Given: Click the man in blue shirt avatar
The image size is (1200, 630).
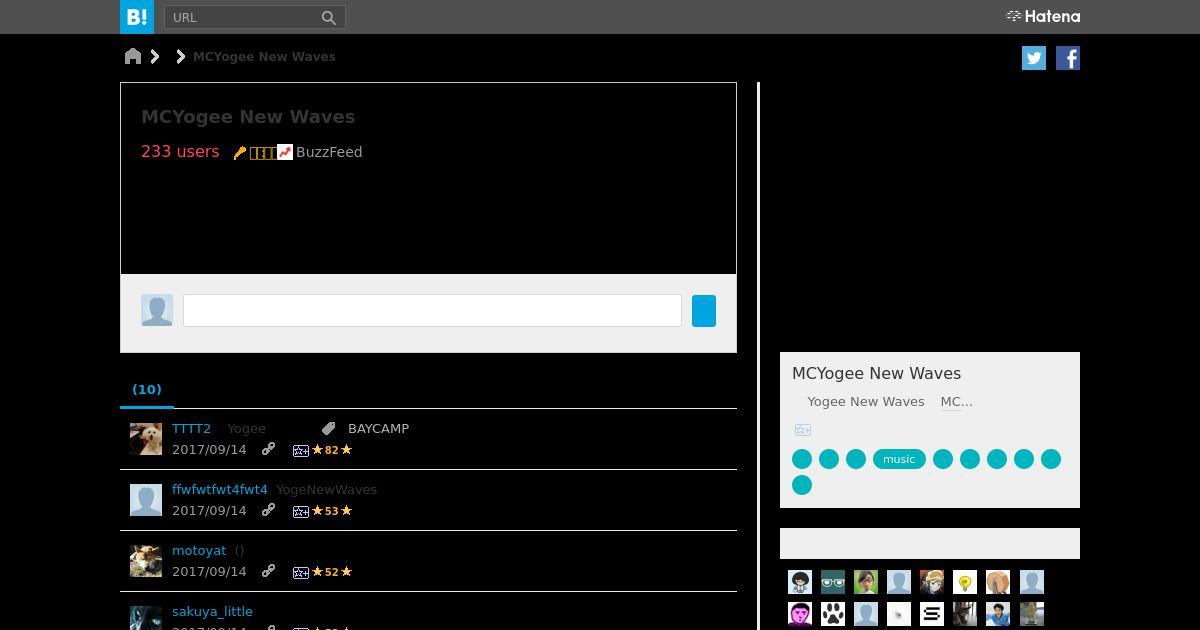Looking at the screenshot, I should pos(998,614).
